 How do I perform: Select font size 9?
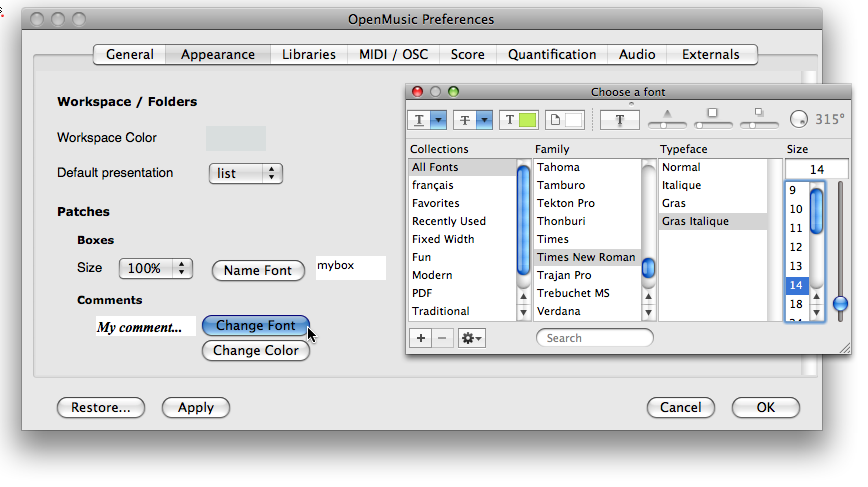(x=797, y=190)
